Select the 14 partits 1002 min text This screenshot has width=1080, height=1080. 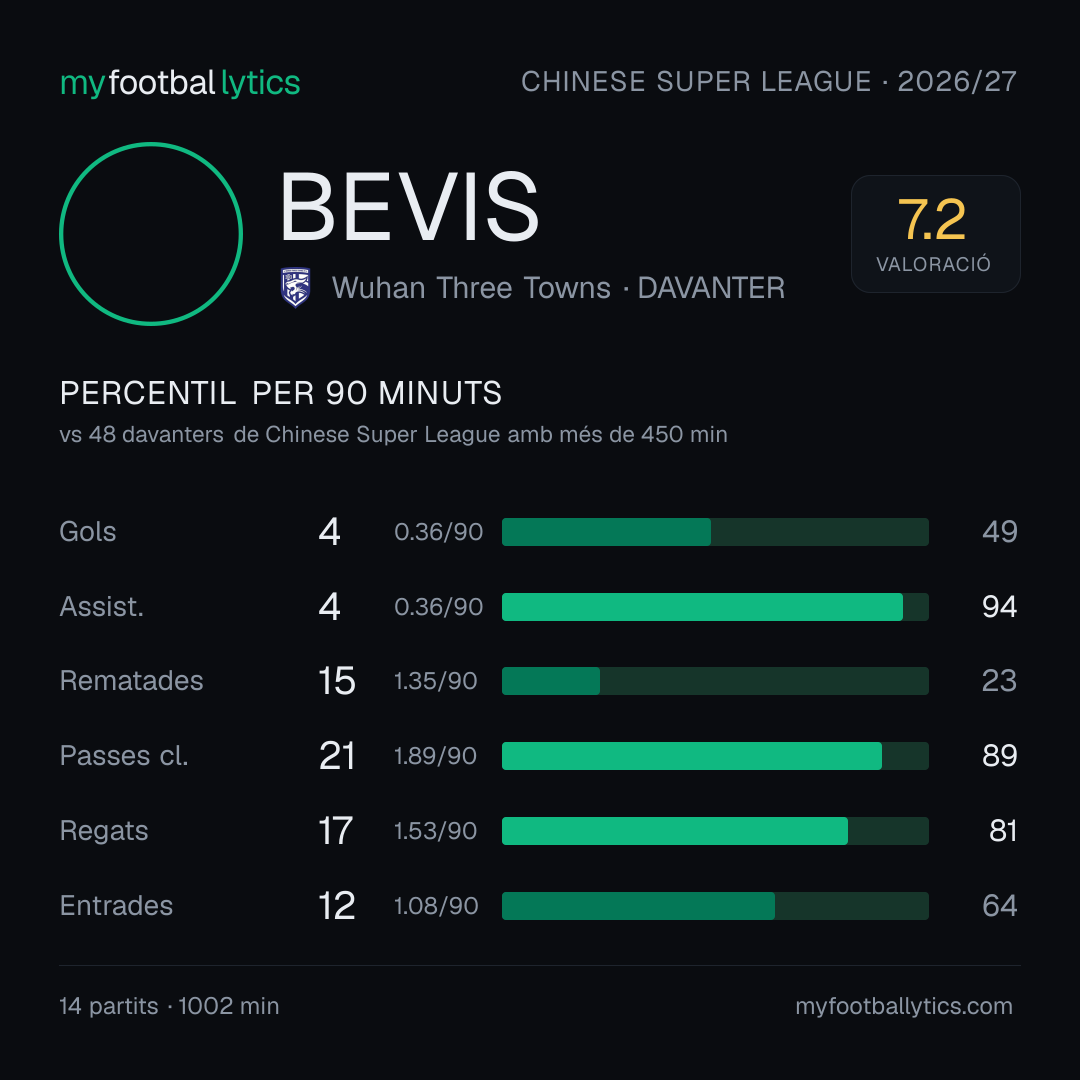point(169,1006)
